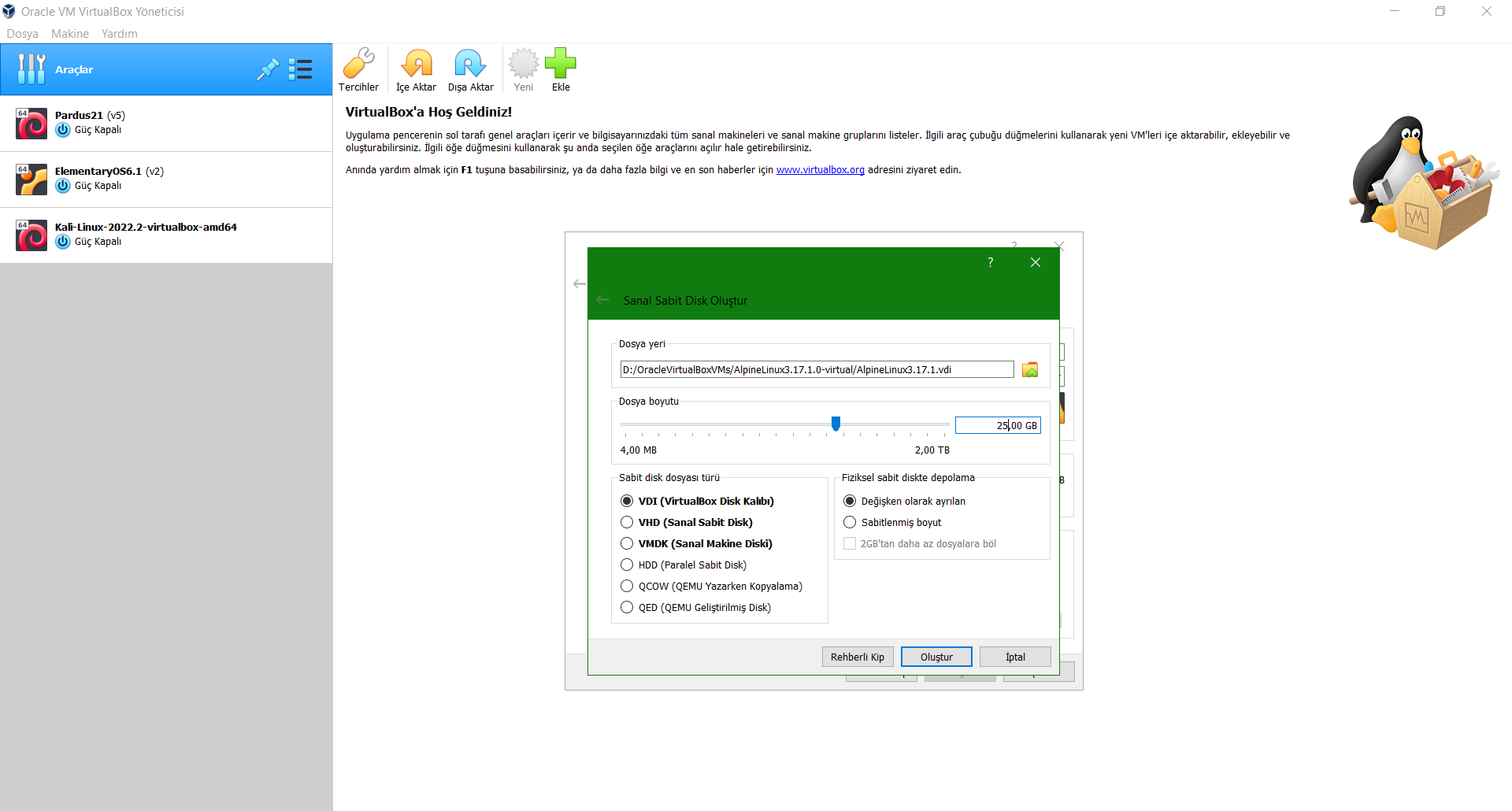1512x811 pixels.
Task: Click the Oluştur create button
Action: coord(936,657)
